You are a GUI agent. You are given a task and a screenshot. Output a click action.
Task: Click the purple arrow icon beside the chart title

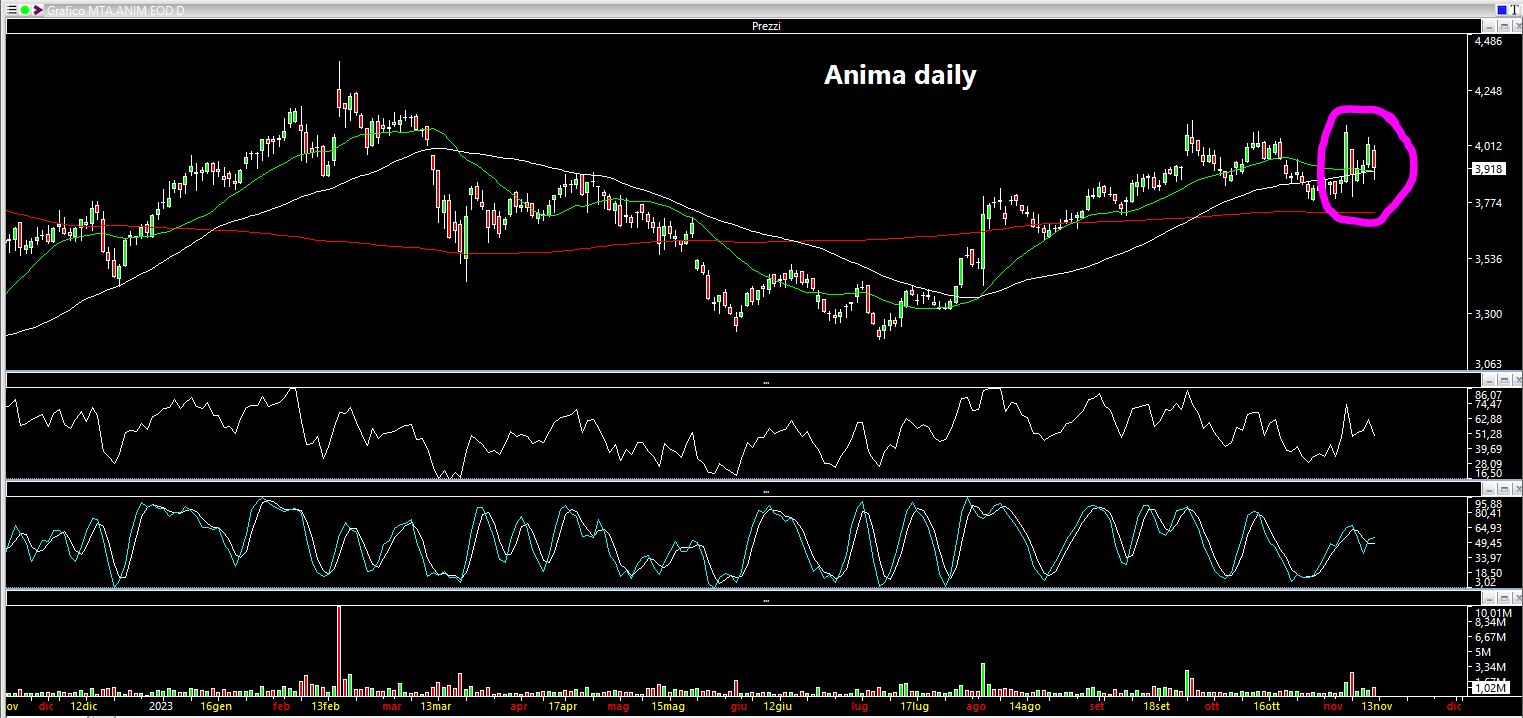pos(37,9)
